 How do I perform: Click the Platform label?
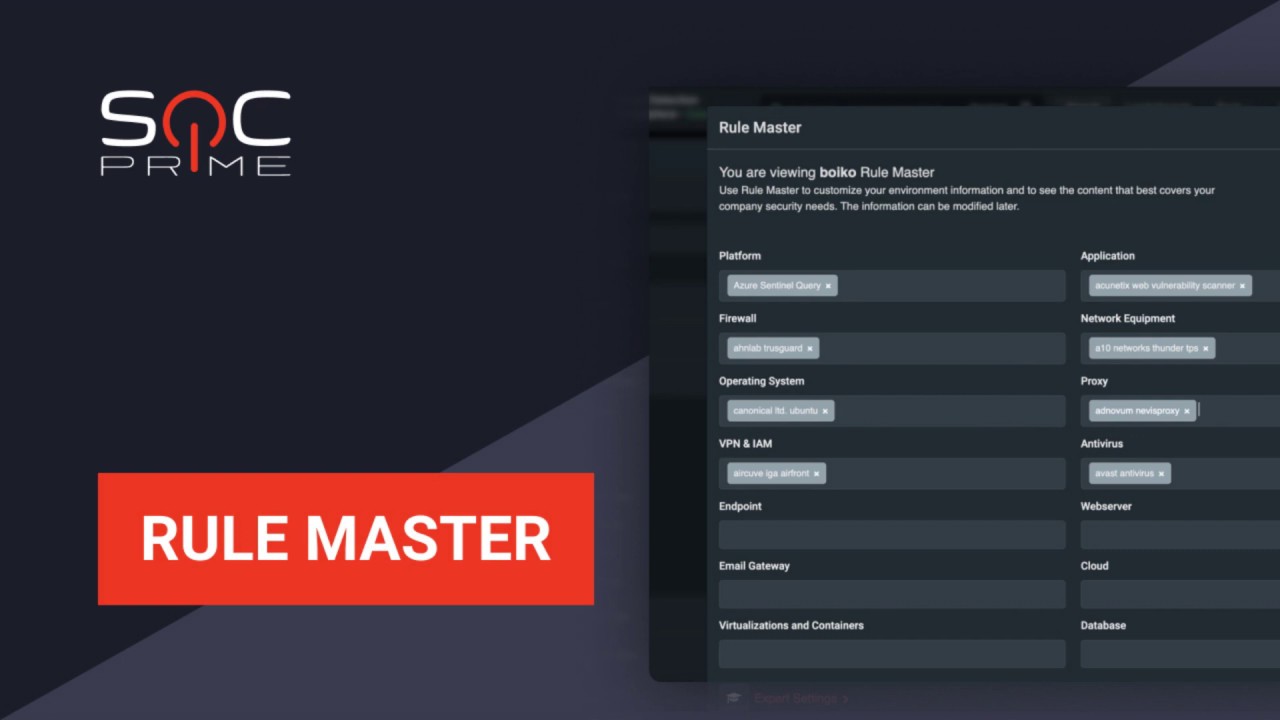click(740, 256)
